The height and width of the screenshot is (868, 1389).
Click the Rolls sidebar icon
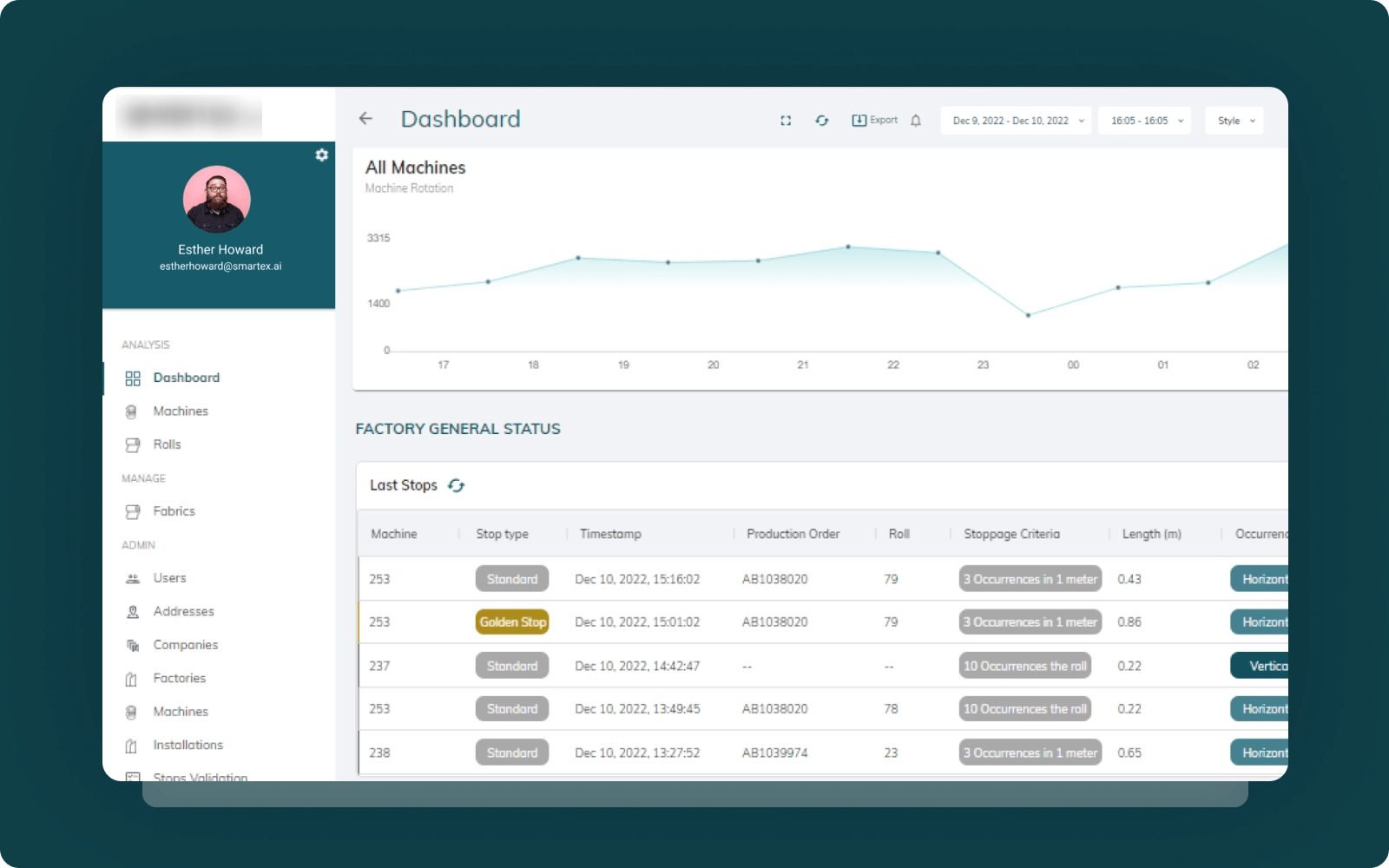[x=133, y=445]
